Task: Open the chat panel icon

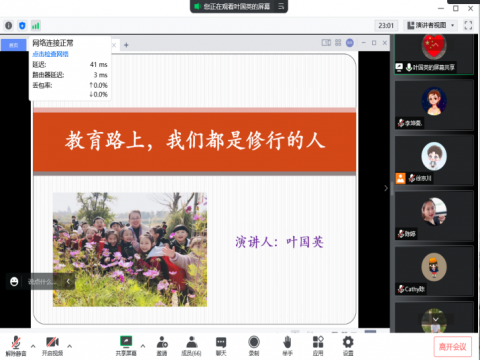Action: 221,346
